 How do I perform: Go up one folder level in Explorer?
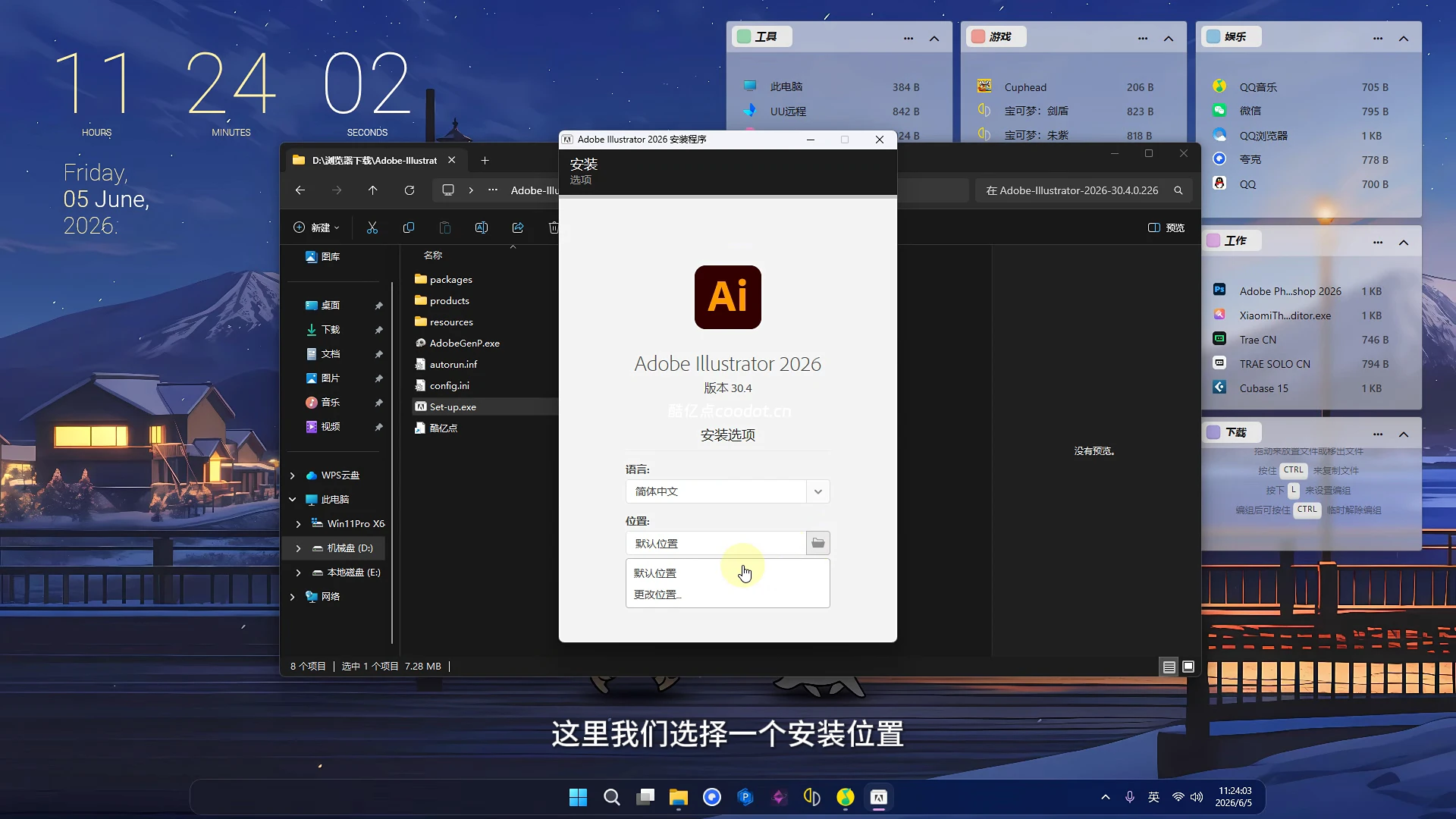coord(373,190)
